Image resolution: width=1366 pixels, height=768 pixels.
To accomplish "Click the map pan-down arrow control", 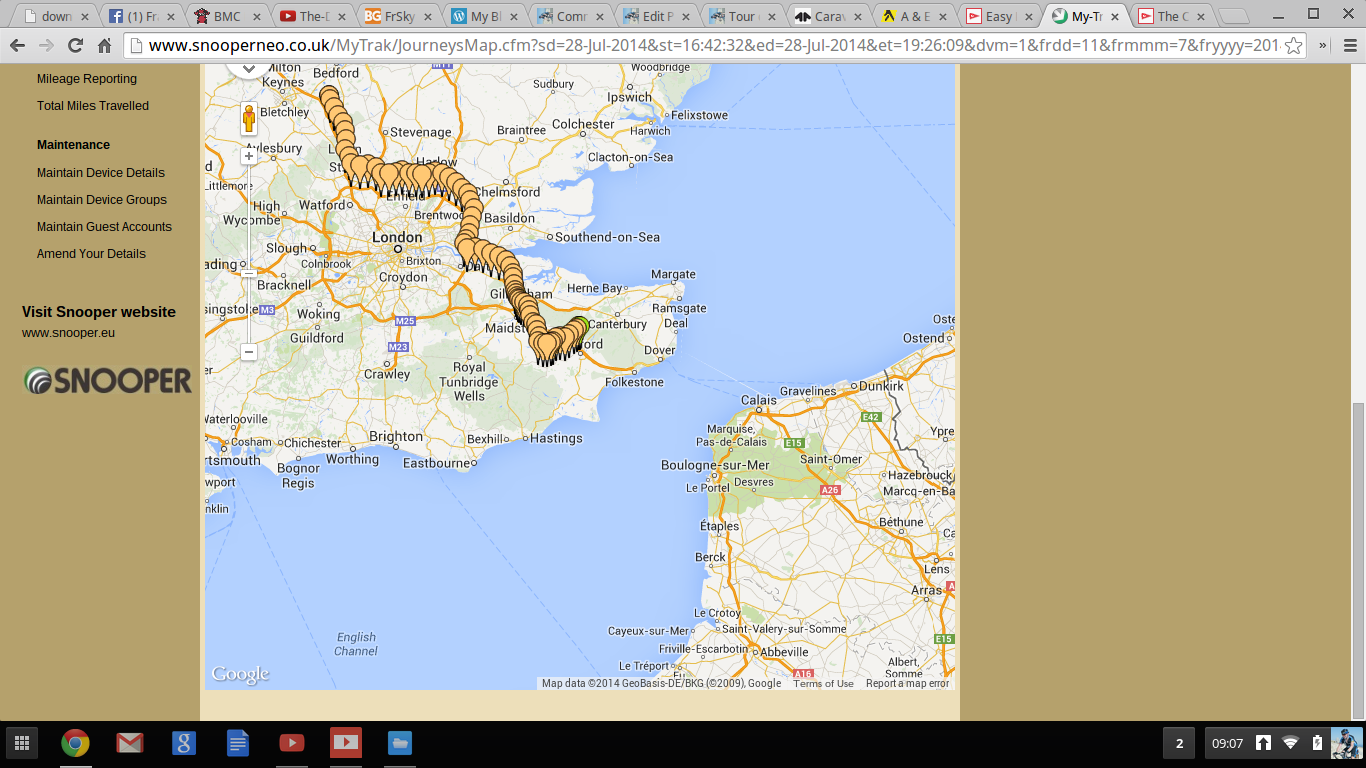I will pyautogui.click(x=247, y=69).
